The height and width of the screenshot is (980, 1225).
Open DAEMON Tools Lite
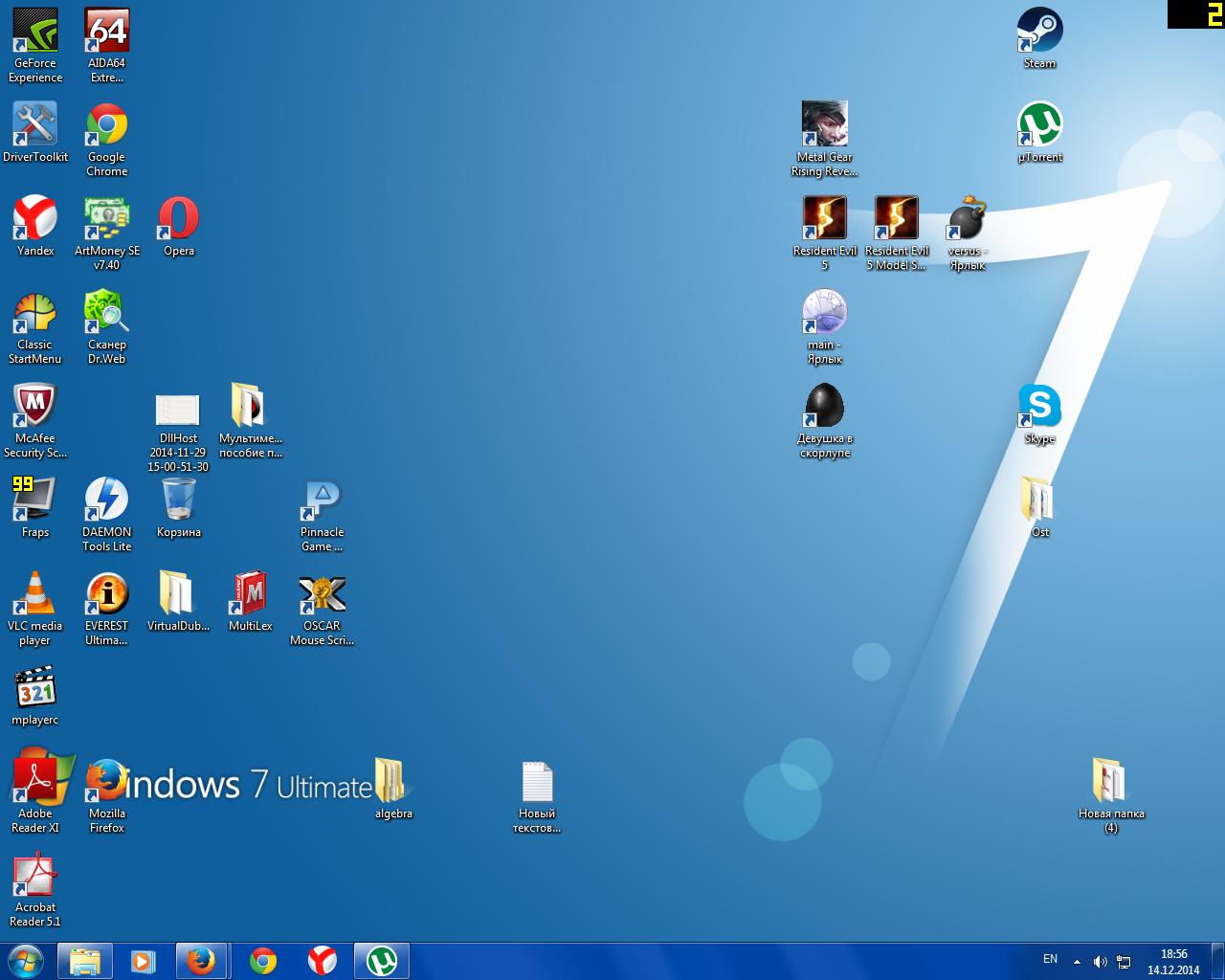[x=107, y=514]
